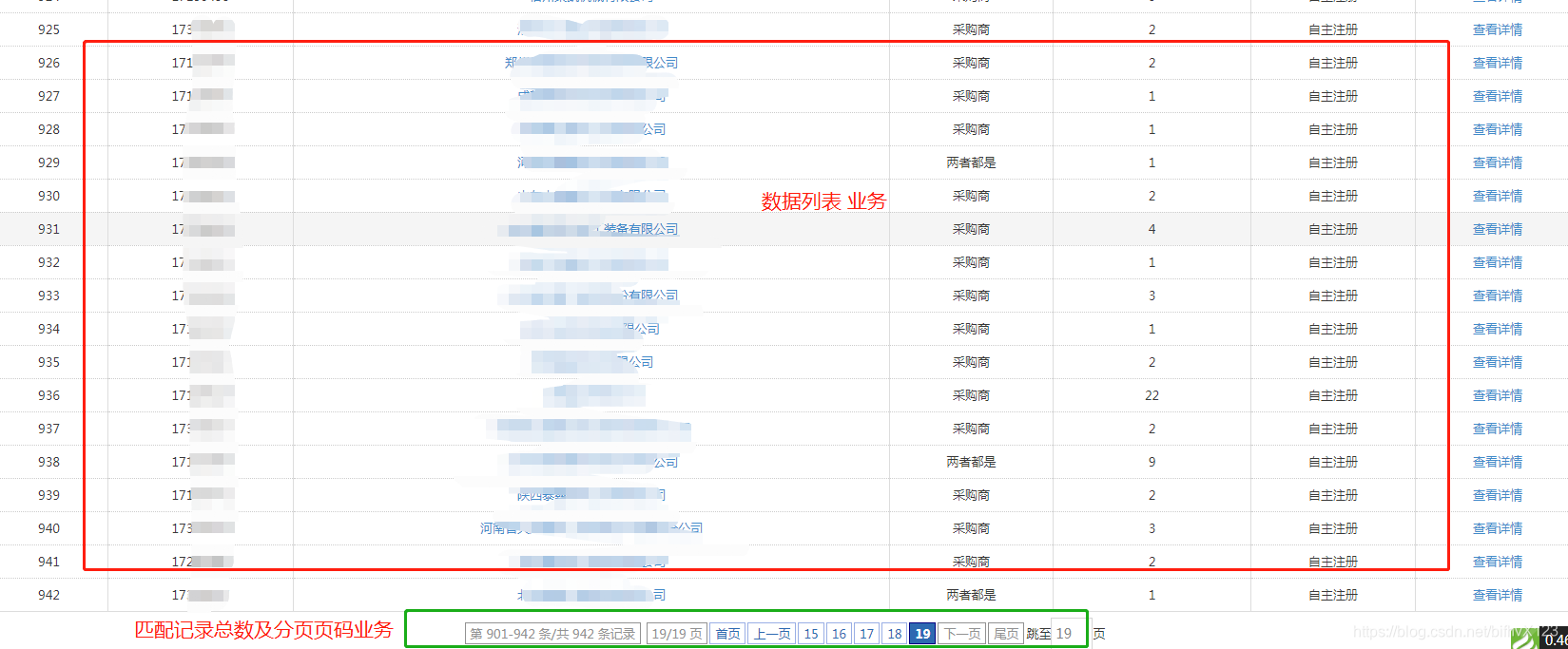1568x649 pixels.
Task: Click count value 4 in row 931
Action: click(1152, 229)
